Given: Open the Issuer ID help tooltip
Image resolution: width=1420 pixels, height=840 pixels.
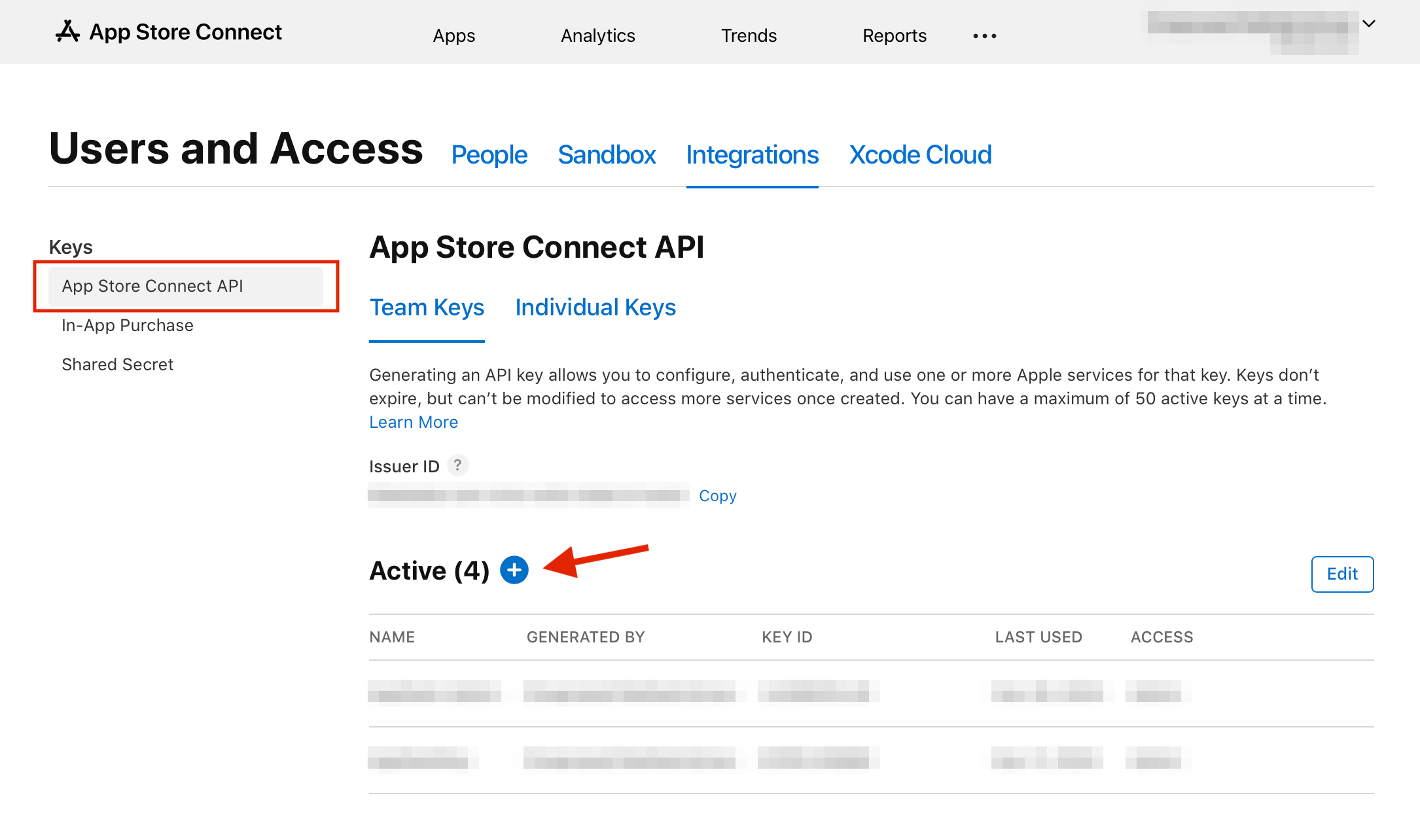Looking at the screenshot, I should [x=457, y=465].
